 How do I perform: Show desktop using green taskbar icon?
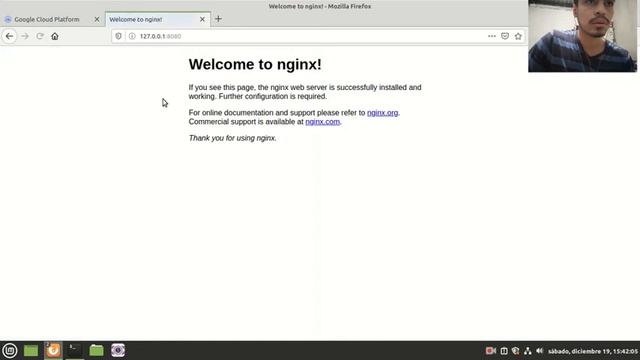[x=31, y=351]
